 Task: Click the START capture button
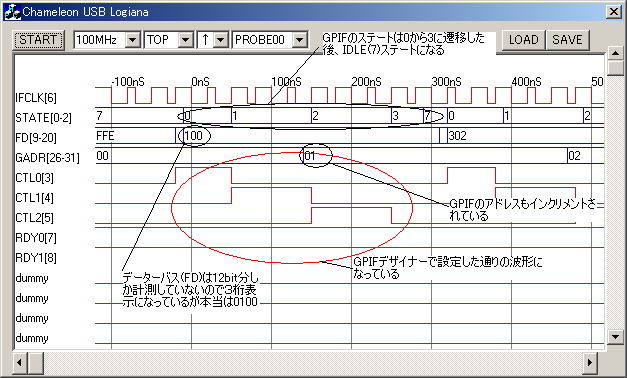pyautogui.click(x=38, y=40)
